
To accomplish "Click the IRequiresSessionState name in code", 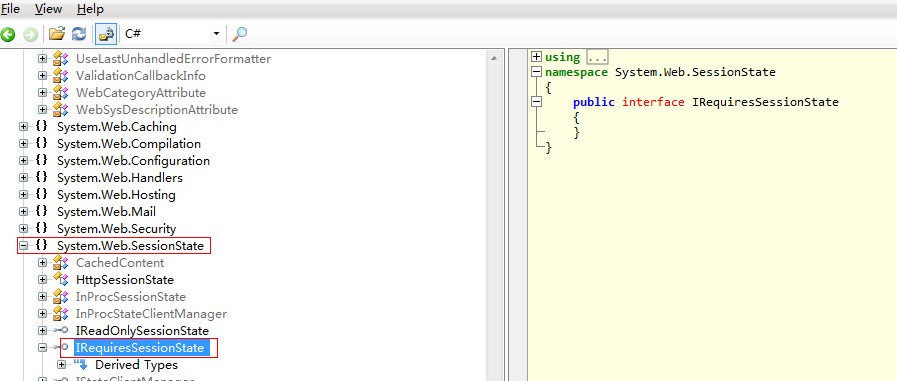I will tap(765, 102).
